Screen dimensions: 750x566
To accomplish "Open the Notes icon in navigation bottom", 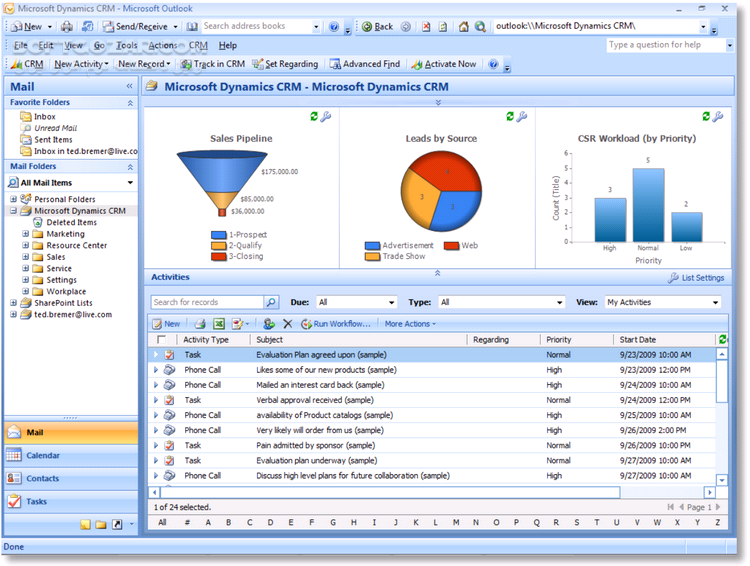I will (85, 525).
